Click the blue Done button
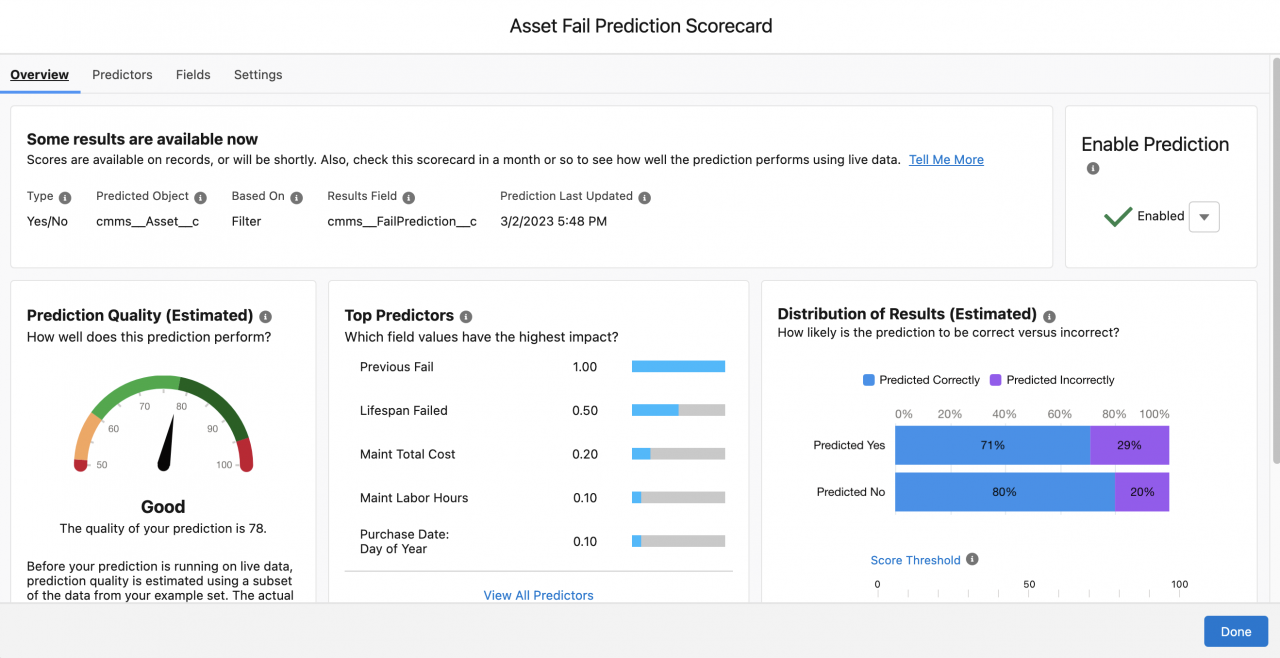The height and width of the screenshot is (658, 1280). pyautogui.click(x=1236, y=632)
